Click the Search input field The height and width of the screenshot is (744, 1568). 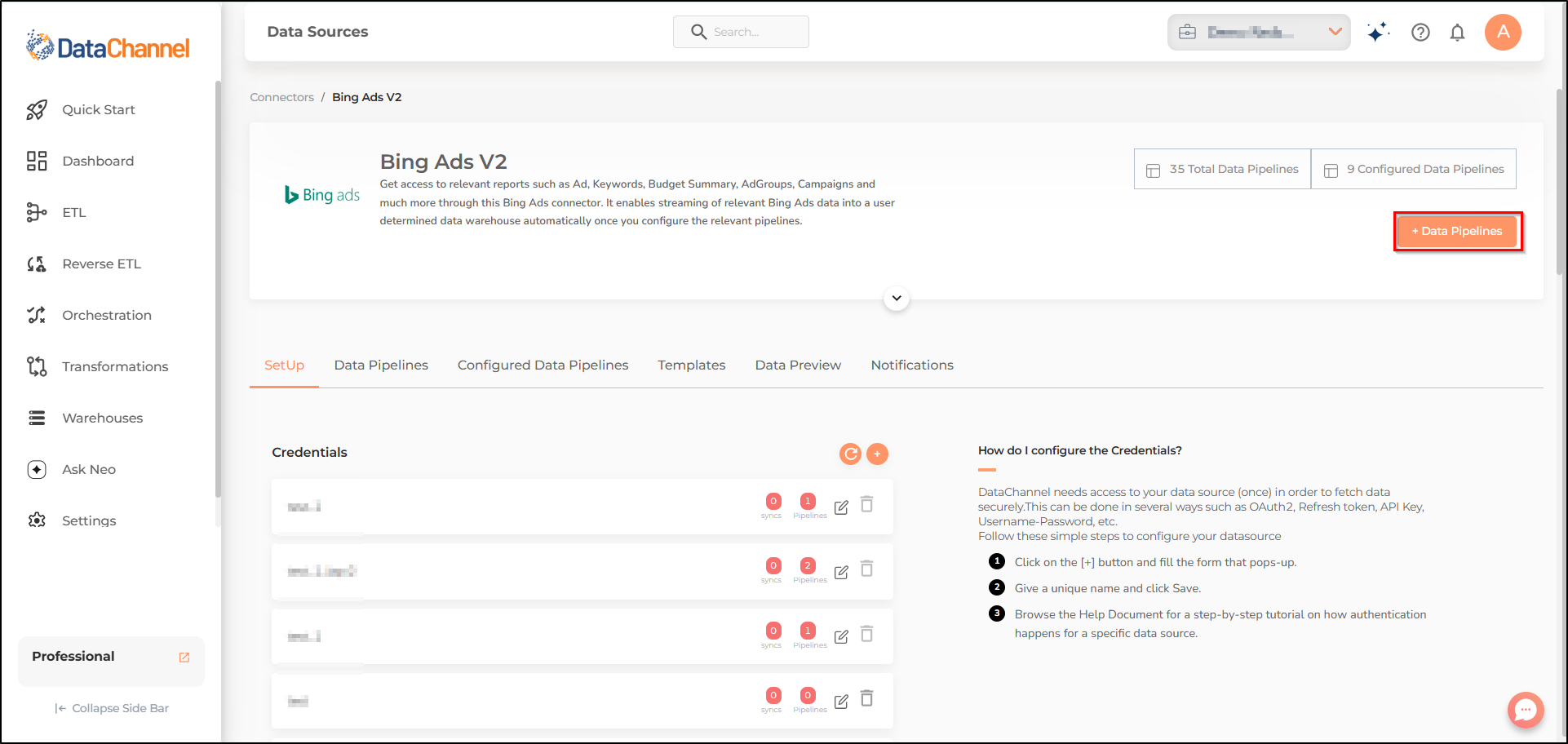[741, 32]
